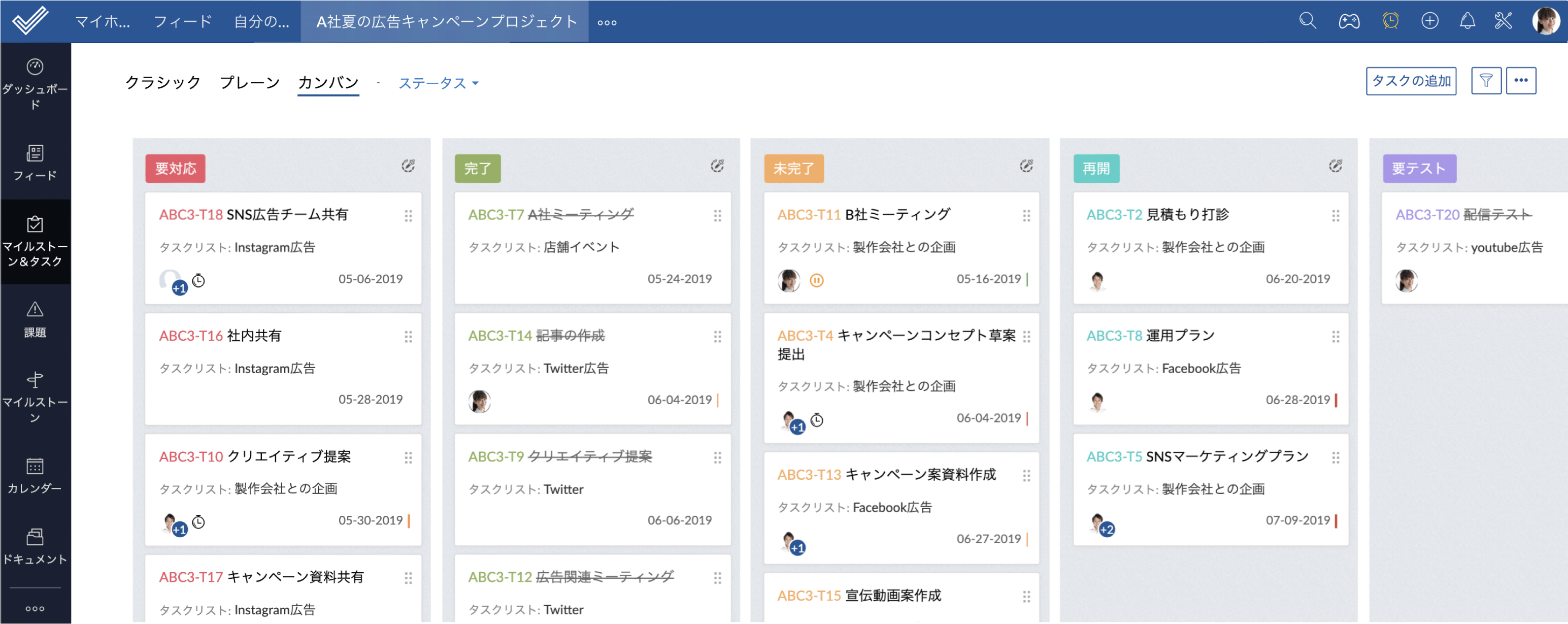Open task link ABC3-T18
The image size is (1568, 624).
point(190,214)
